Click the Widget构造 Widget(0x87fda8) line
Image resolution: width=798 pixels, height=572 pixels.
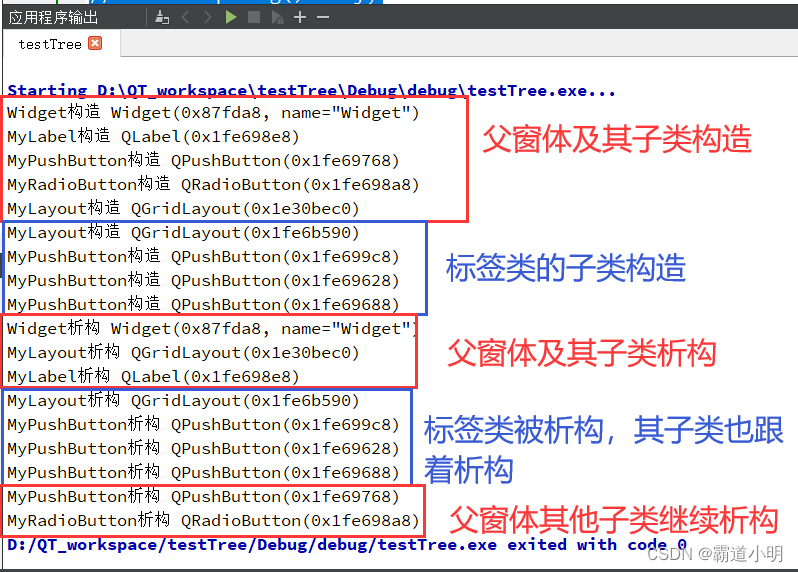pos(213,112)
